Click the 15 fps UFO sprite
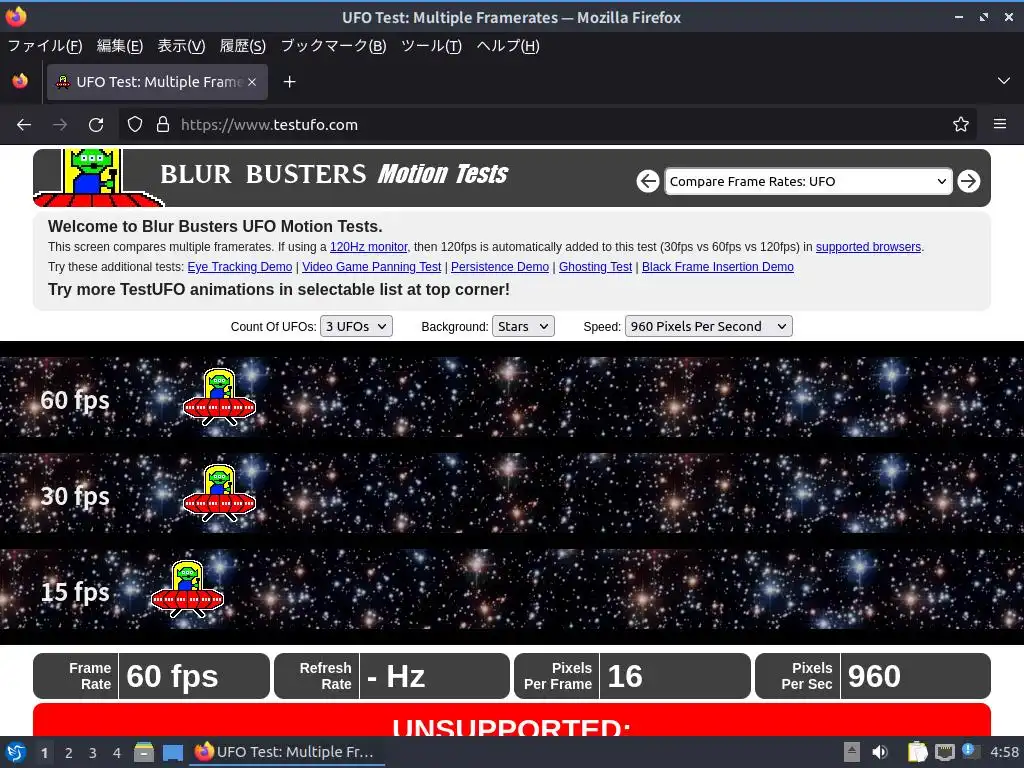Viewport: 1024px width, 768px height. point(187,589)
